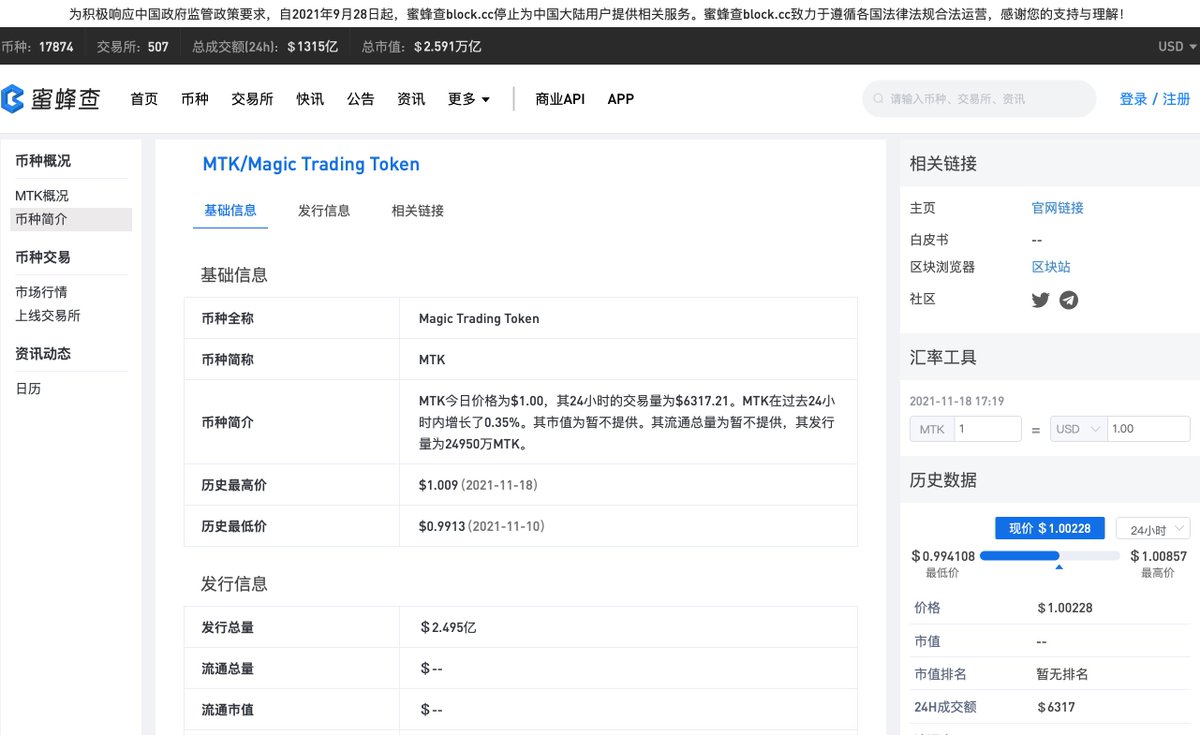Viewport: 1200px width, 735px height.
Task: Click the 价格 label in 历史数据
Action: (927, 608)
